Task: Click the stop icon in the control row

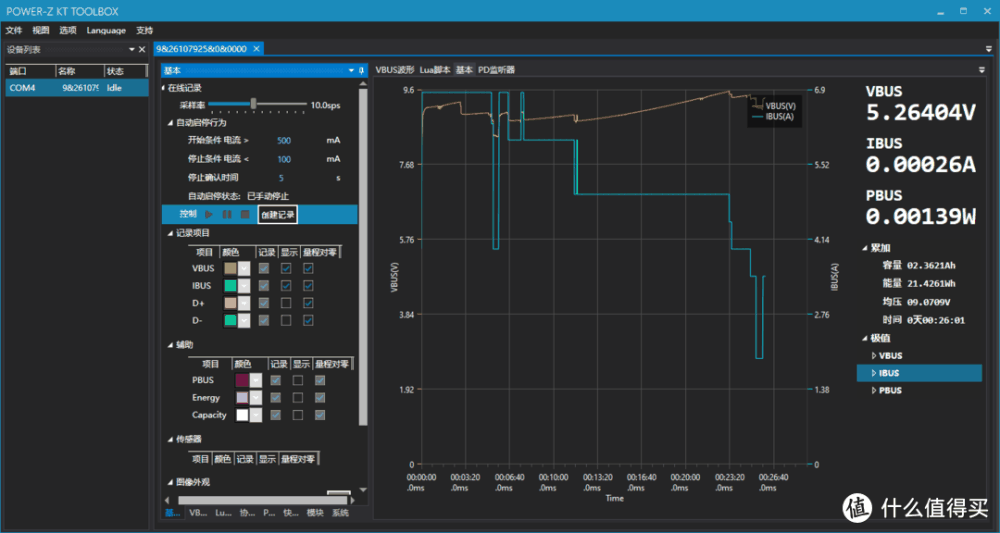Action: (x=244, y=215)
